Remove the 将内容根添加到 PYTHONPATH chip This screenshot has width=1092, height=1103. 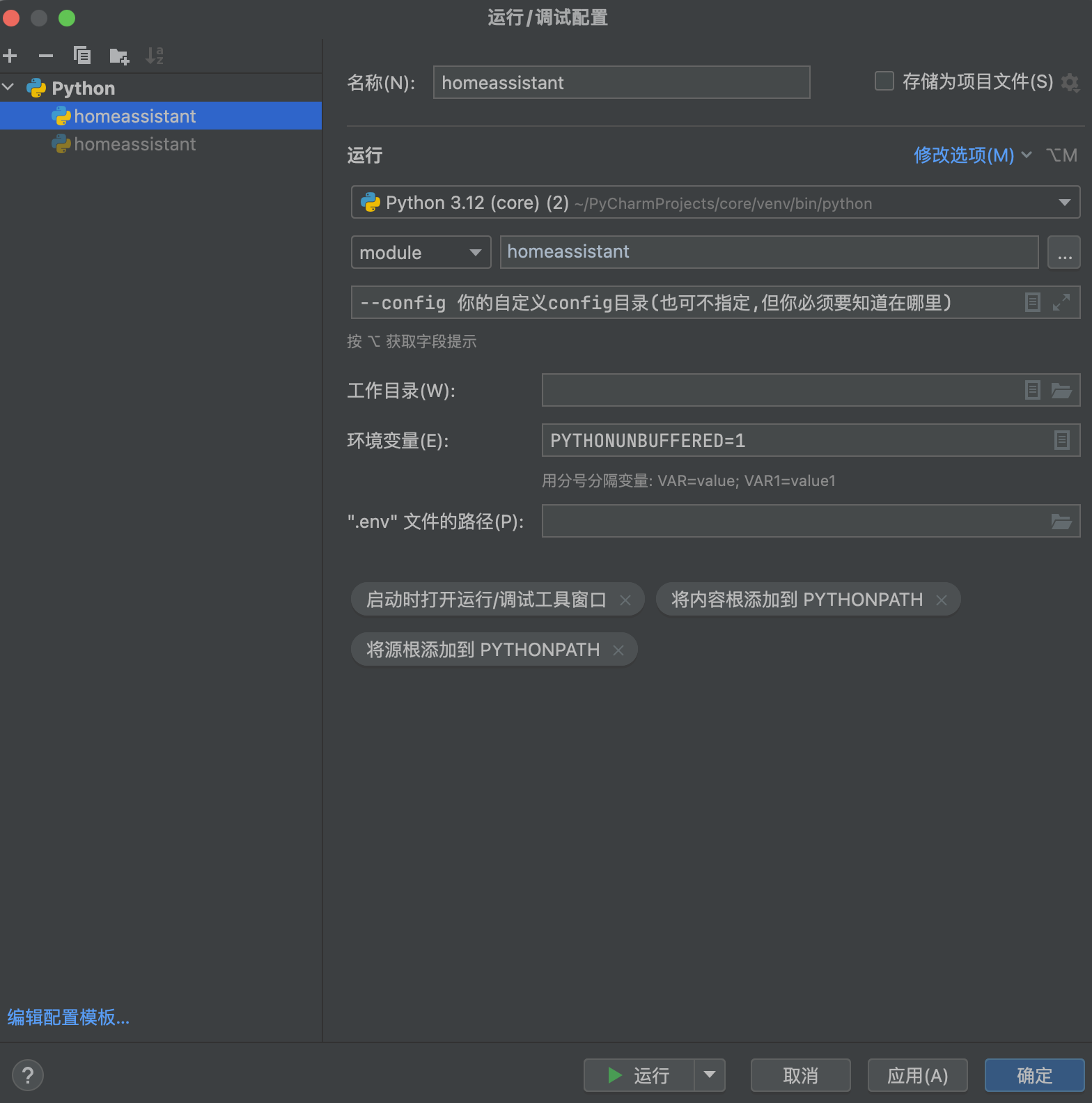942,600
